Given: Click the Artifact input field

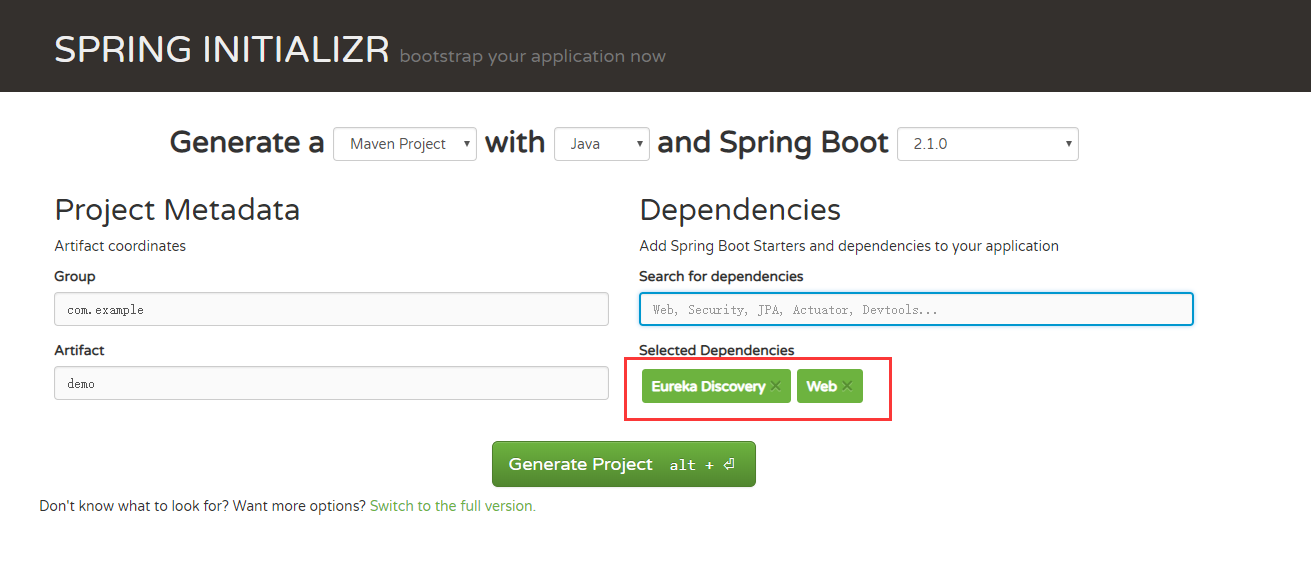Looking at the screenshot, I should click(x=331, y=383).
